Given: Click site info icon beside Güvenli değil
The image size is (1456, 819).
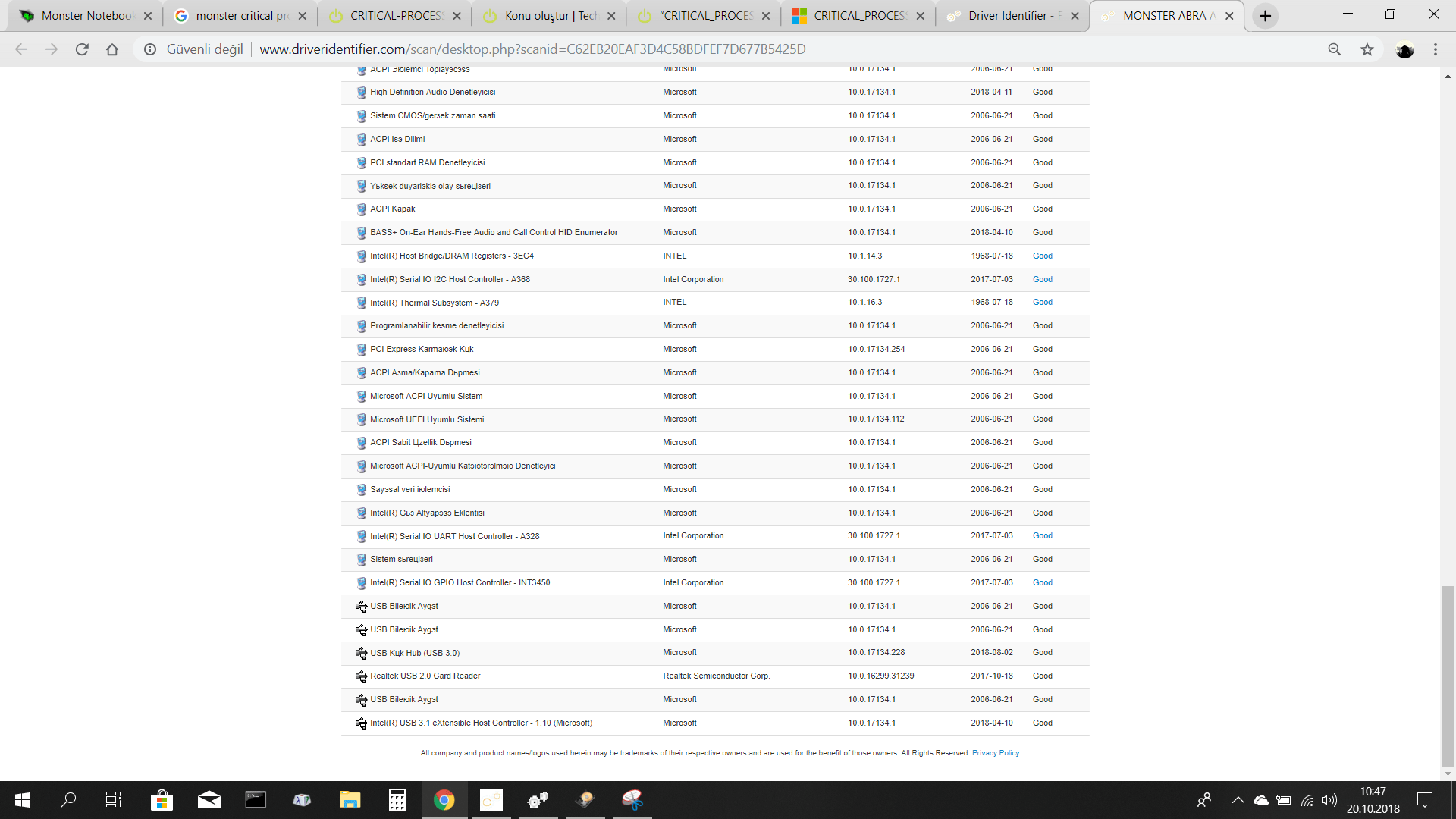Looking at the screenshot, I should (150, 49).
